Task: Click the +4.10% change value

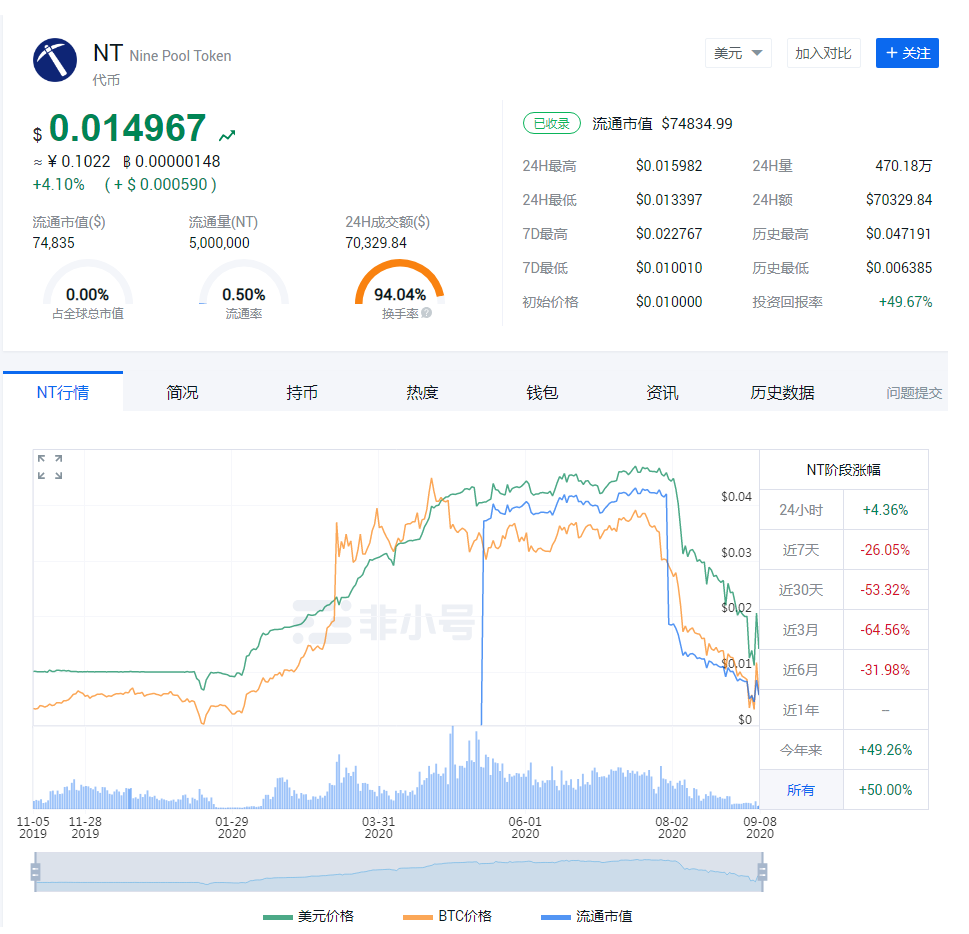Action: [x=59, y=184]
